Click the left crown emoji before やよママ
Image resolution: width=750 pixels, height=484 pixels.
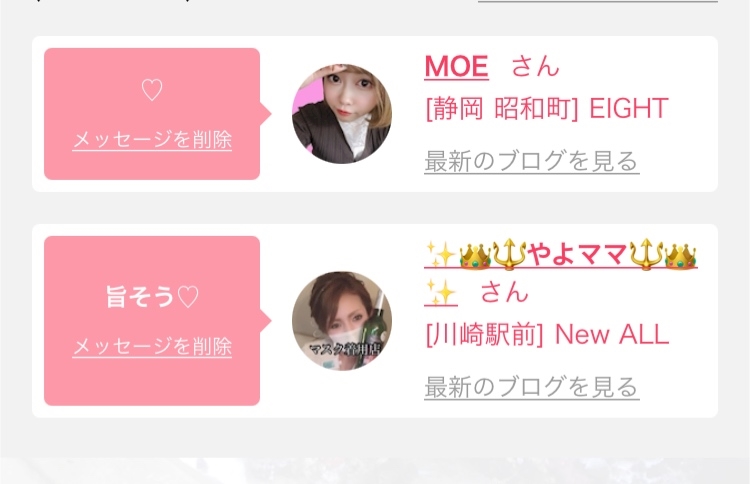[x=474, y=255]
